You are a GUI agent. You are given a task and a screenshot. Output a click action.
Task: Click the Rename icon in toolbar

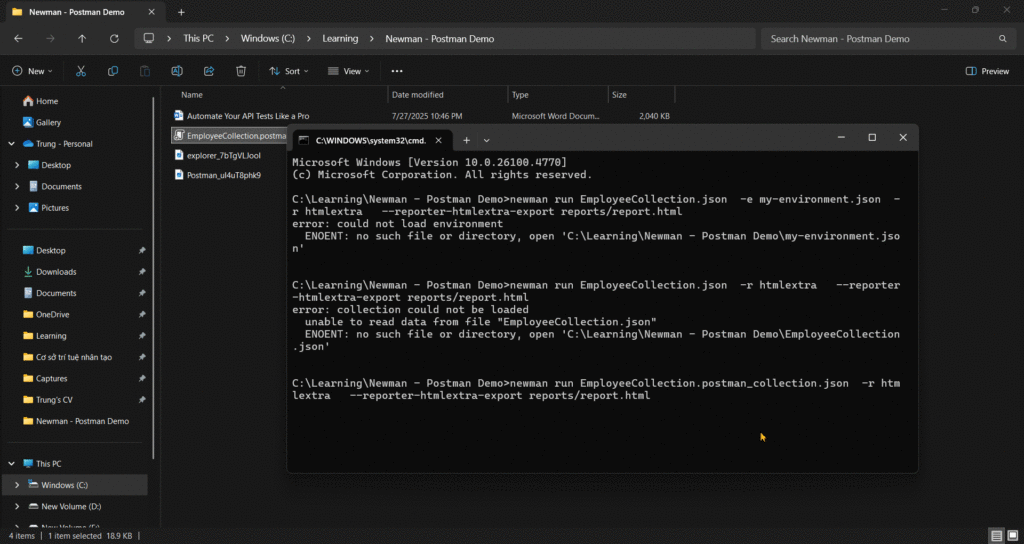177,71
